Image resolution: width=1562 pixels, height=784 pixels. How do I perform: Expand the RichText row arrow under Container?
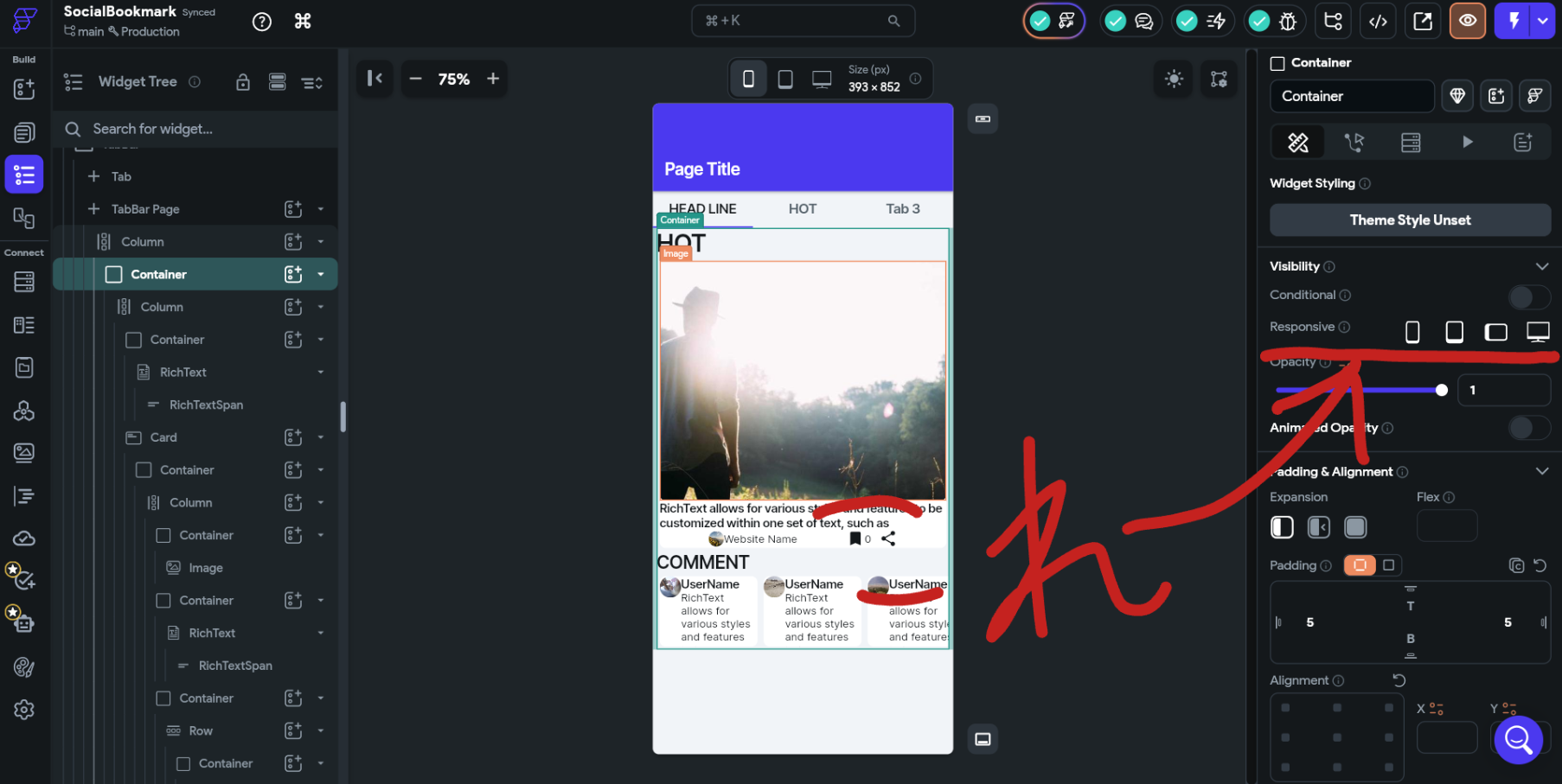(321, 373)
